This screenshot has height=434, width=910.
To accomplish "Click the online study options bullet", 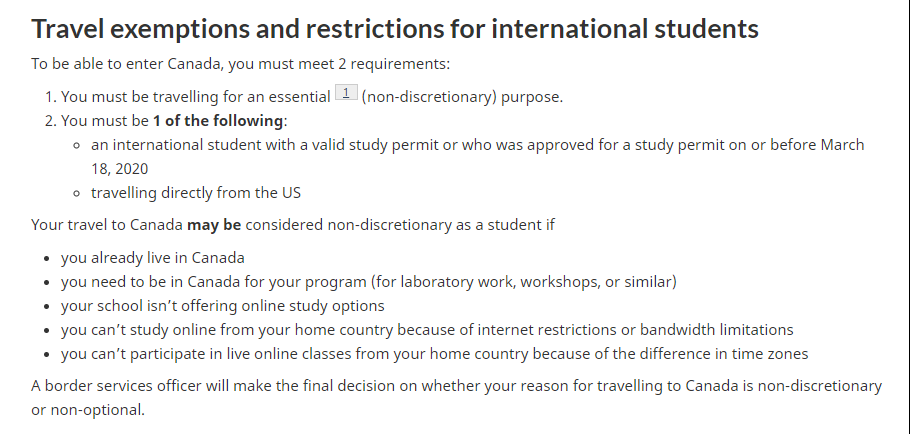I will tap(222, 306).
